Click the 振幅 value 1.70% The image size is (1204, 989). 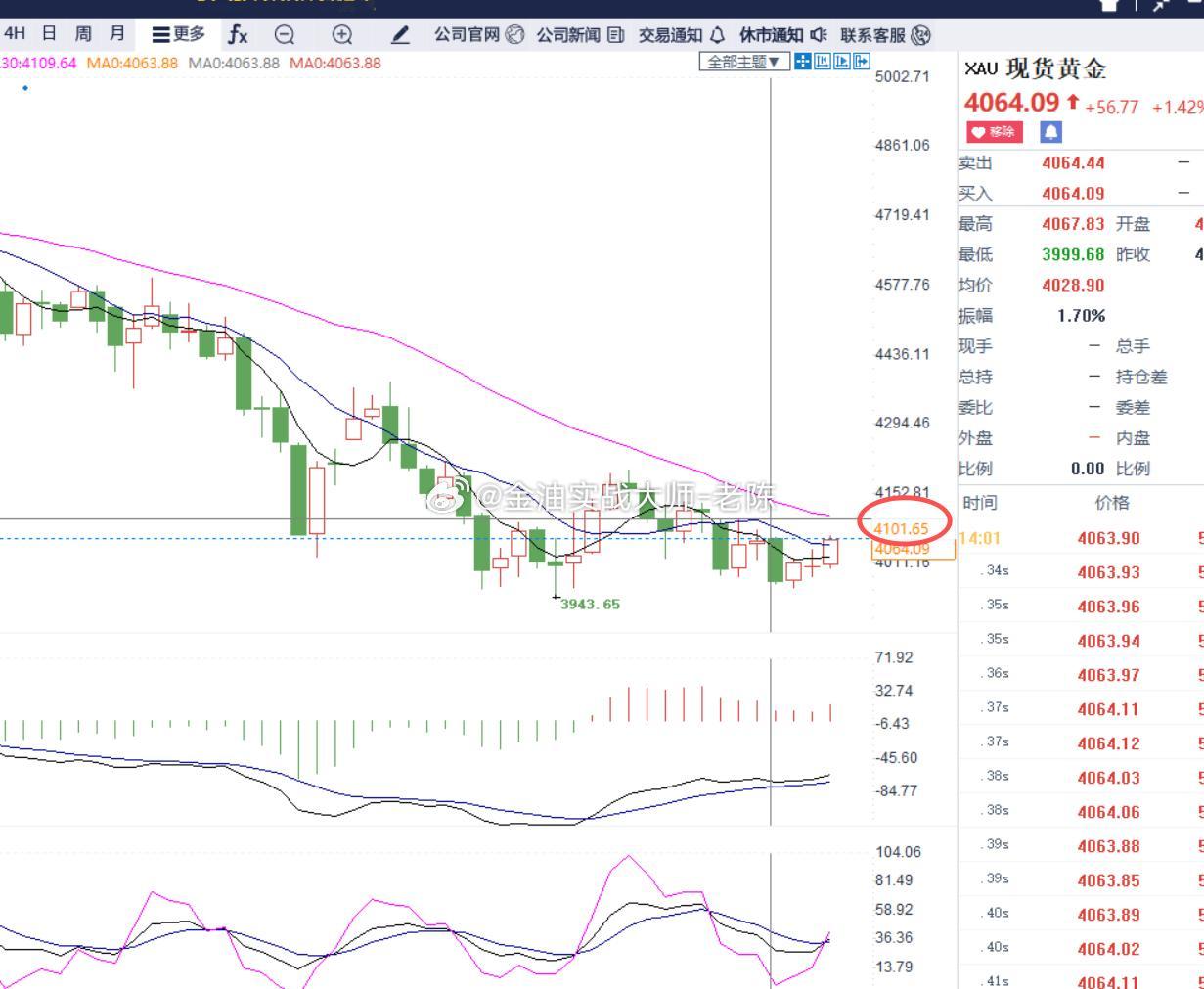point(1081,316)
